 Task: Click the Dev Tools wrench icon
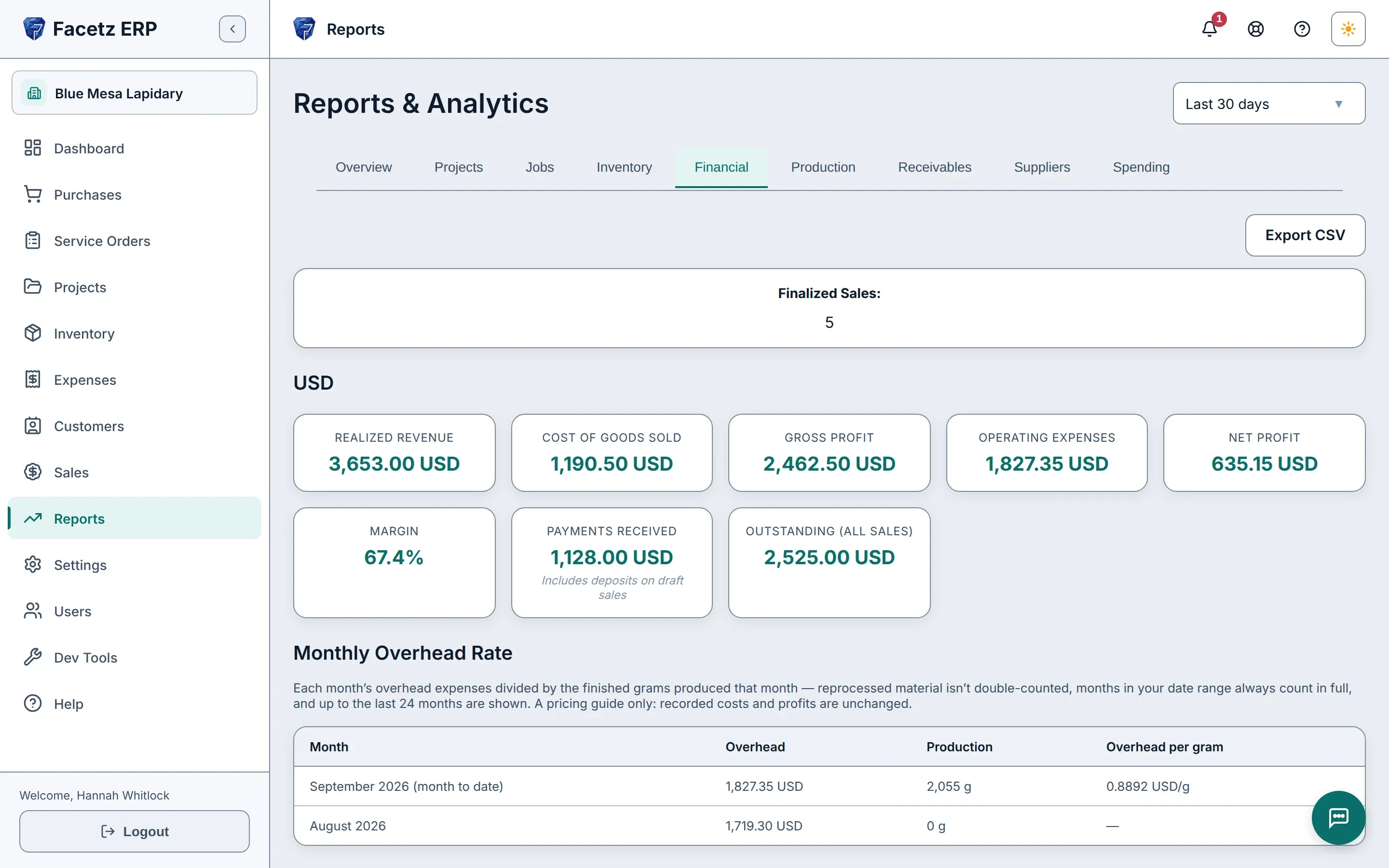point(33,657)
